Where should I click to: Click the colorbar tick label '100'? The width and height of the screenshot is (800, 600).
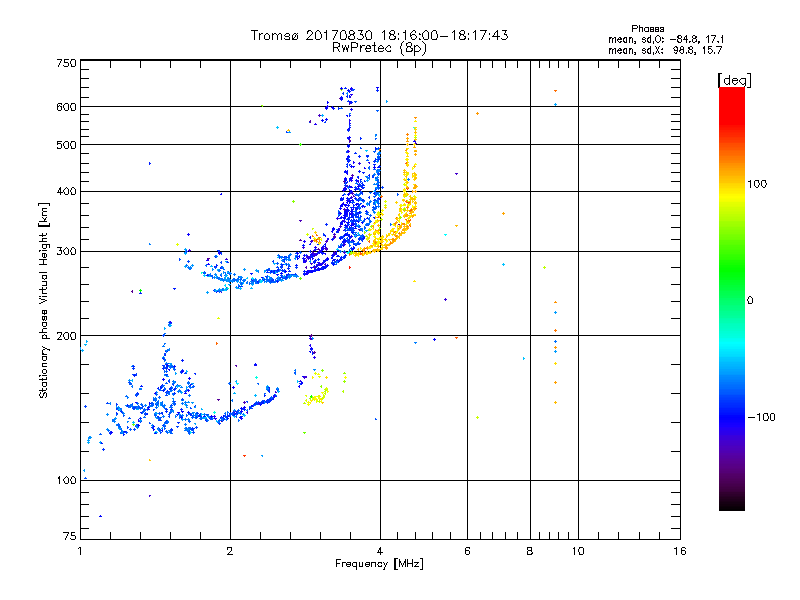(757, 184)
